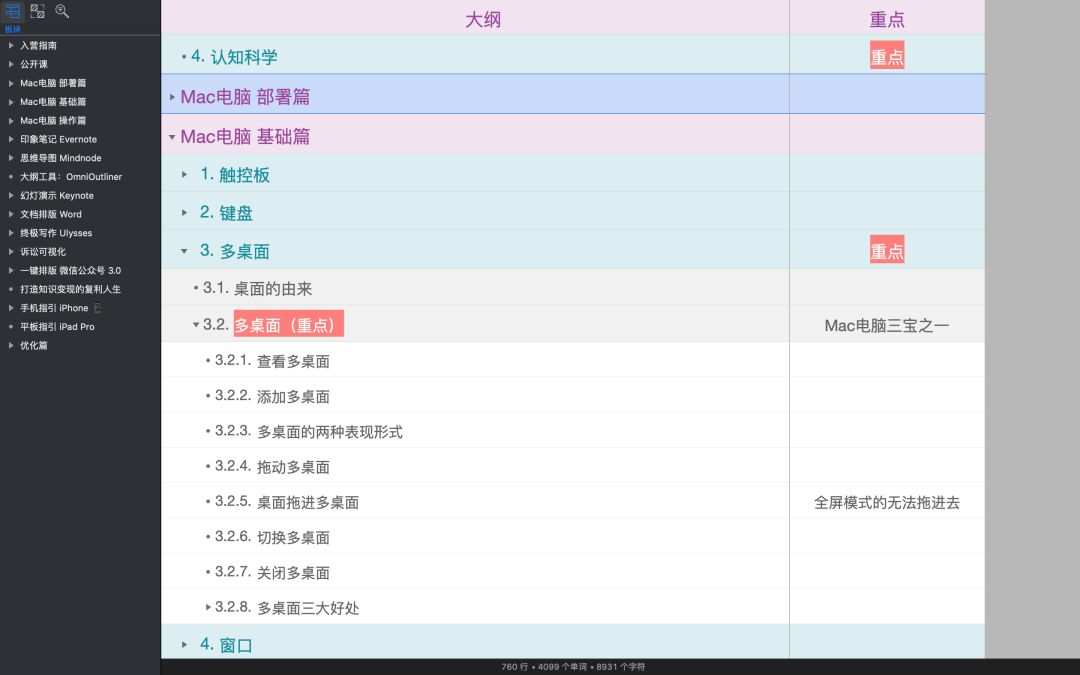
Task: Expand sidebar triangle for Mac电脑 基础篇
Action: (11, 101)
